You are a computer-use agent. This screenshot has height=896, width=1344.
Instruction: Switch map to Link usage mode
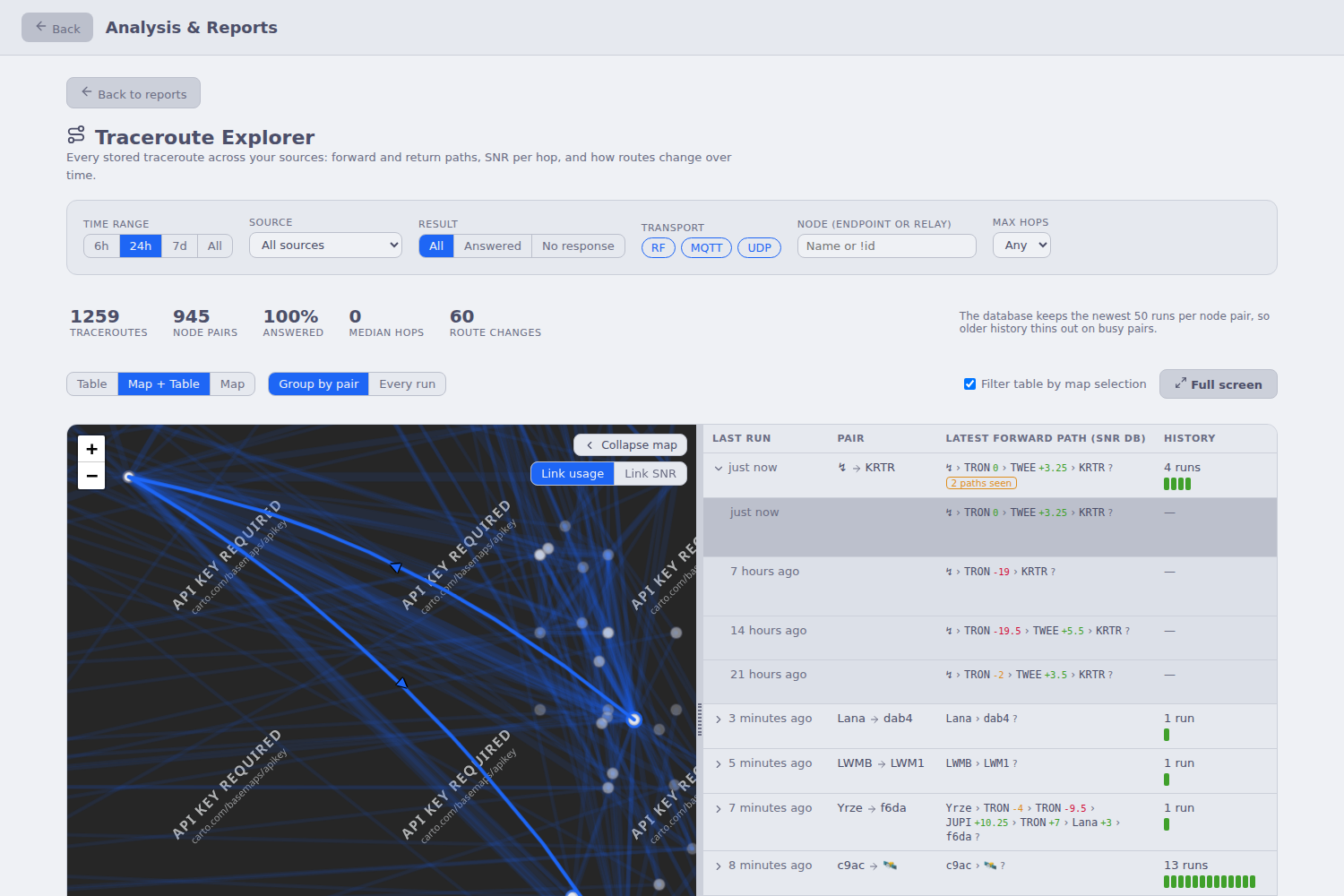click(x=573, y=474)
